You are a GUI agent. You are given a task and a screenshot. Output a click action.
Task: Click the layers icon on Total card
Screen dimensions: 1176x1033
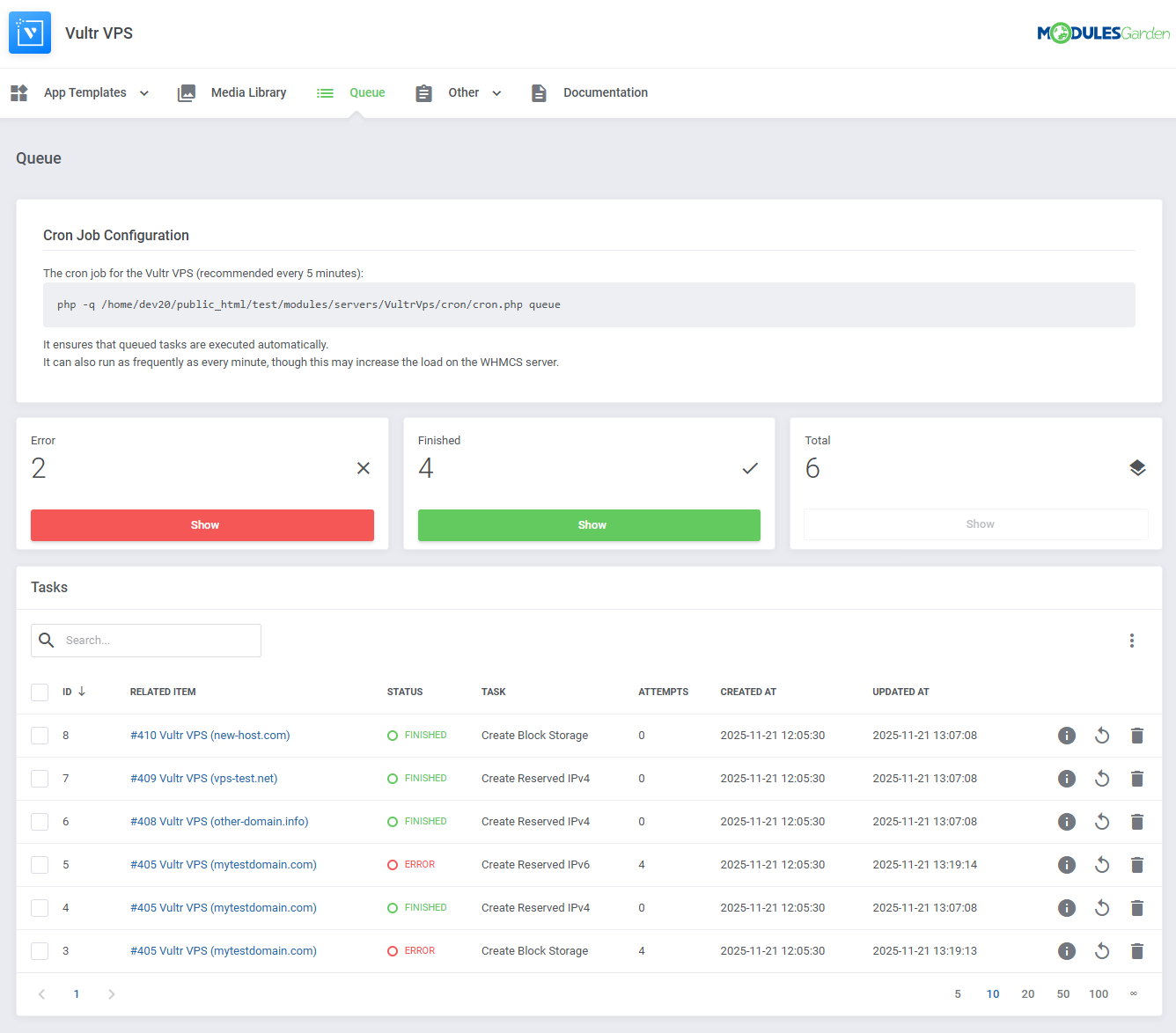(1137, 468)
